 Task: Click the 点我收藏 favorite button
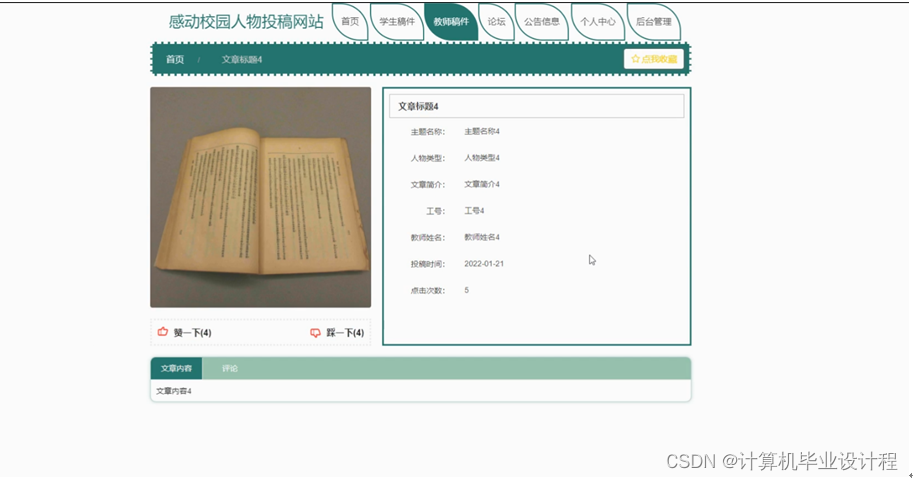click(654, 59)
